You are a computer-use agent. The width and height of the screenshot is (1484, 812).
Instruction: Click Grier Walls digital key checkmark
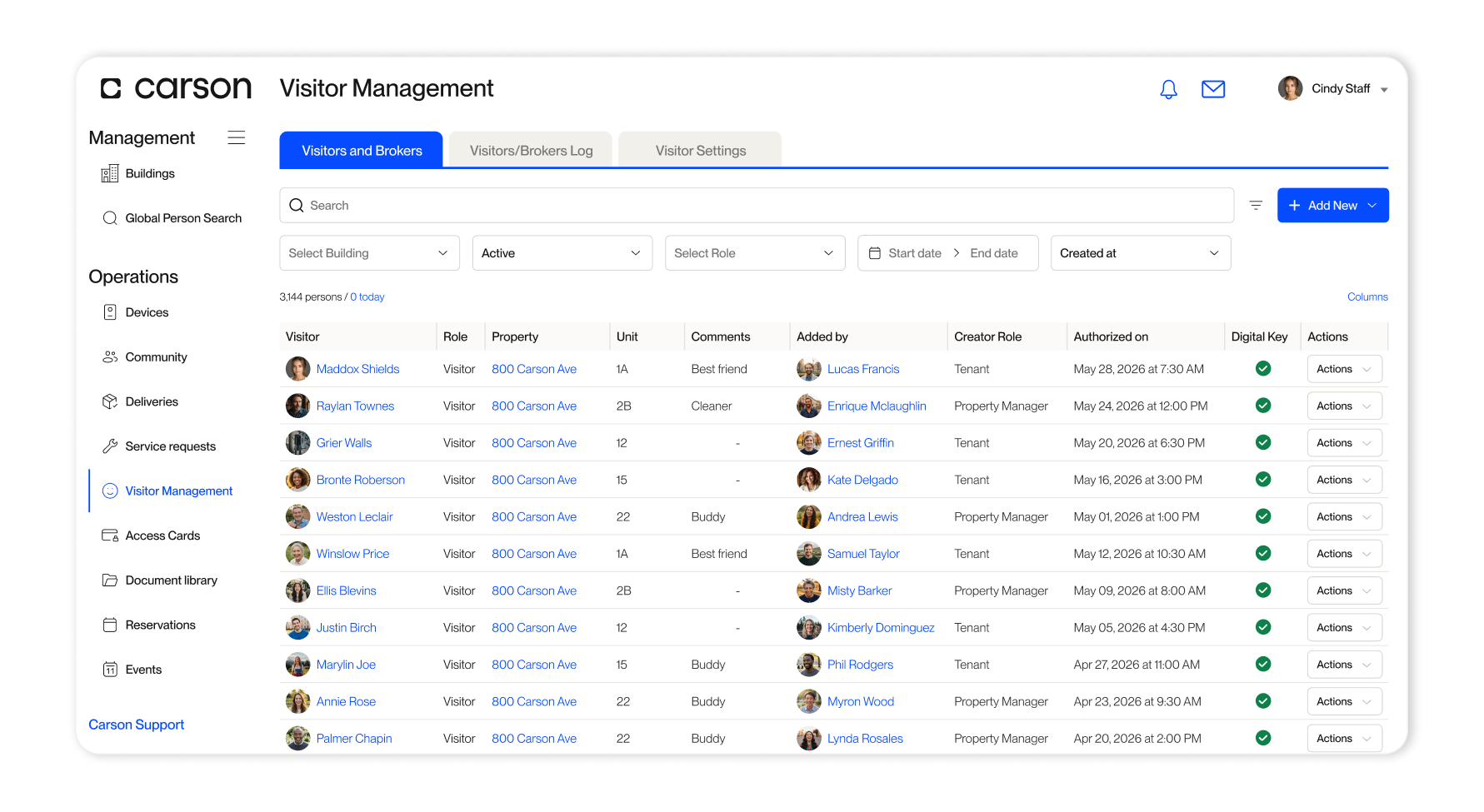click(1262, 443)
